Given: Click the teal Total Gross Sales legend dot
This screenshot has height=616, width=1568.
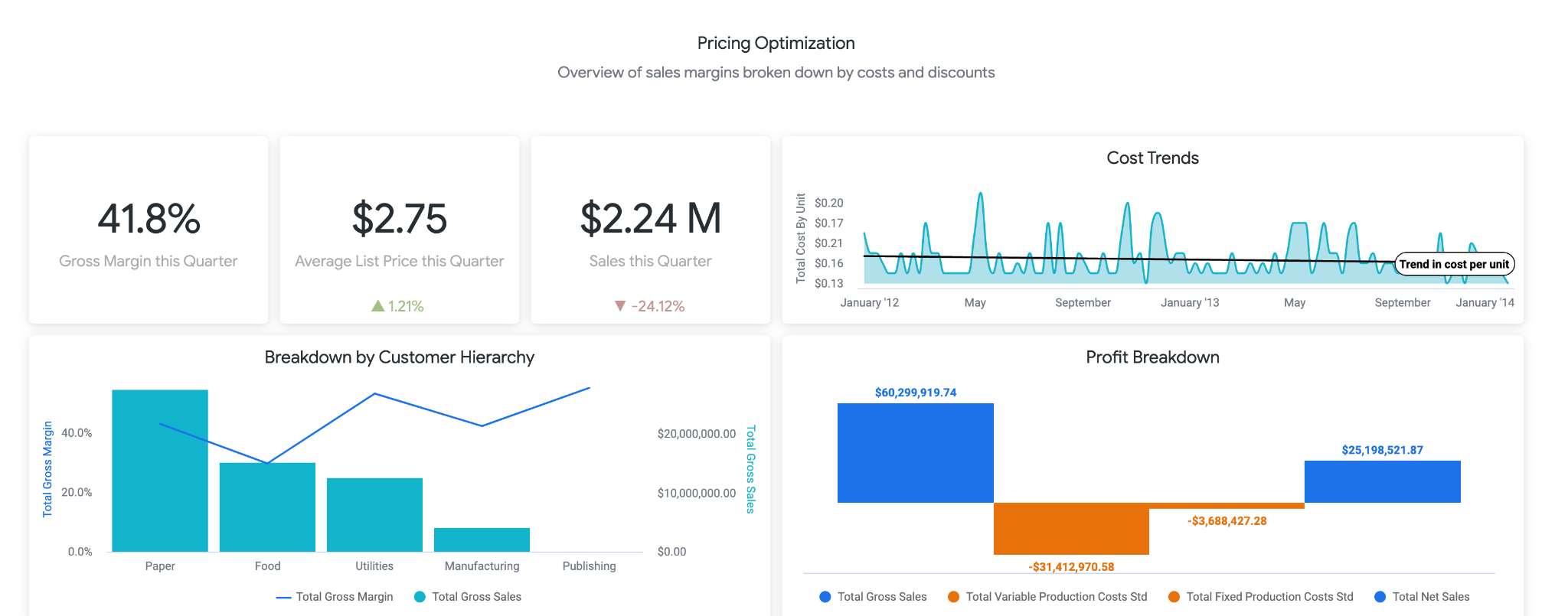Looking at the screenshot, I should tap(420, 597).
